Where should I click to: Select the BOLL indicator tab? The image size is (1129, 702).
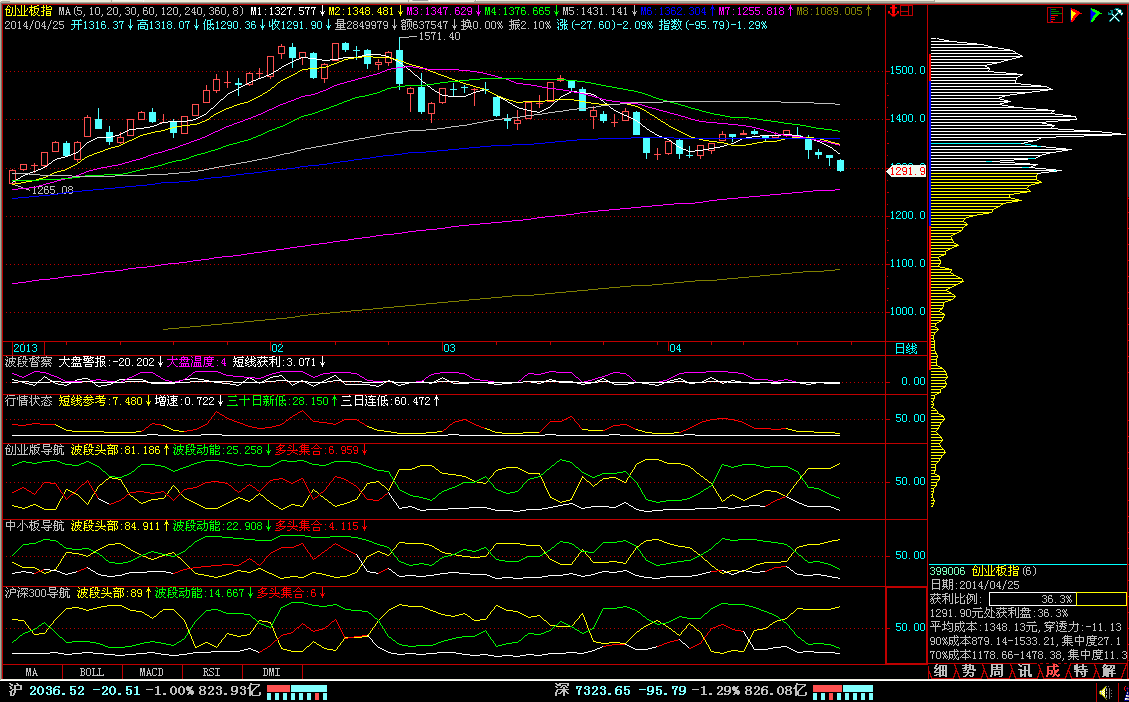pos(91,671)
